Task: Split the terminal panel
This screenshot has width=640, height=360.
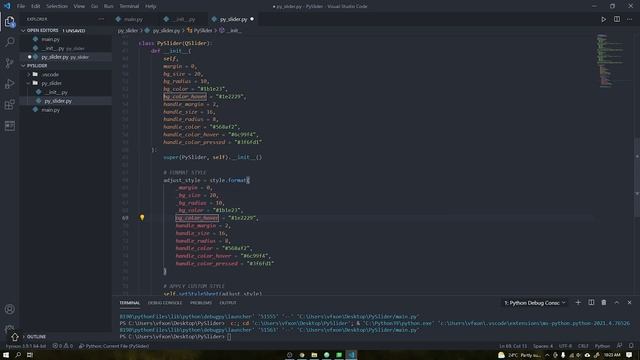Action: point(591,302)
